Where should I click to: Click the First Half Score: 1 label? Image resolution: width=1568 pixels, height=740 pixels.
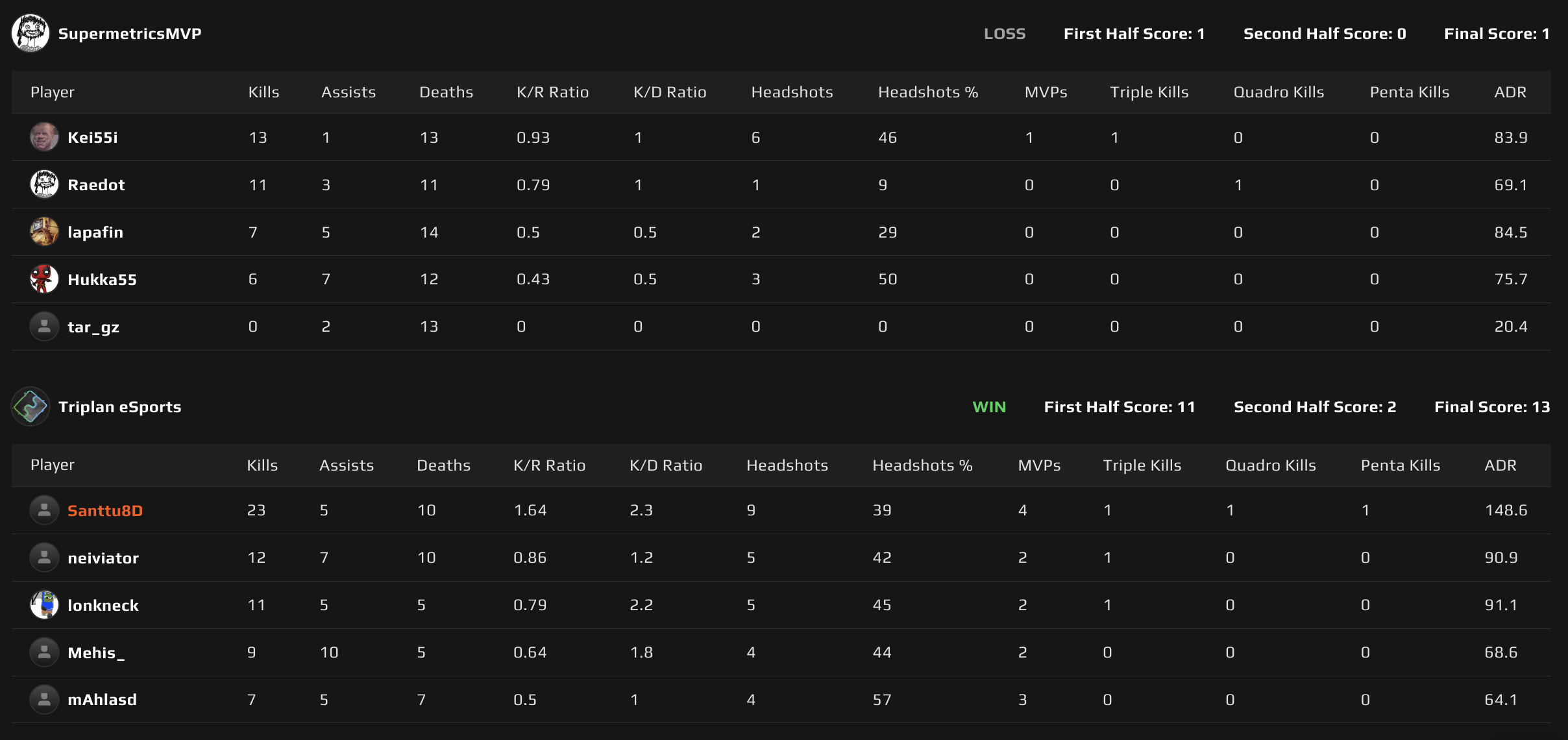1134,33
